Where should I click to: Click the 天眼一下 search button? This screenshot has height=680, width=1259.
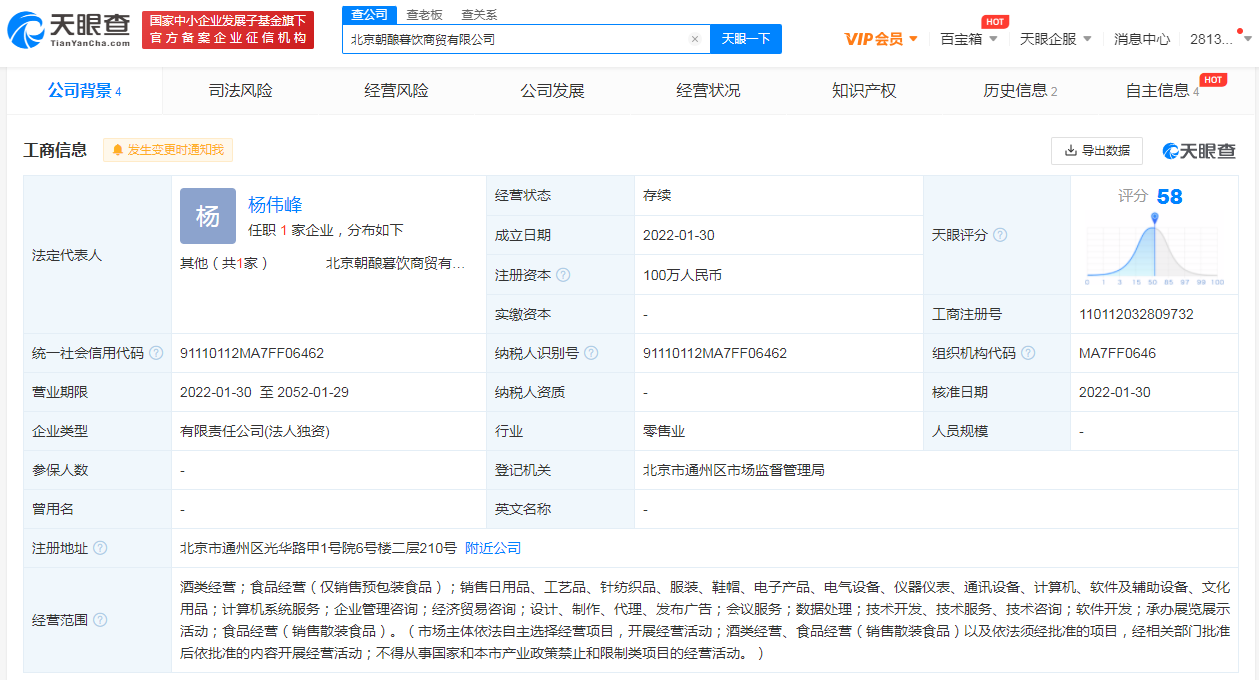[x=746, y=39]
